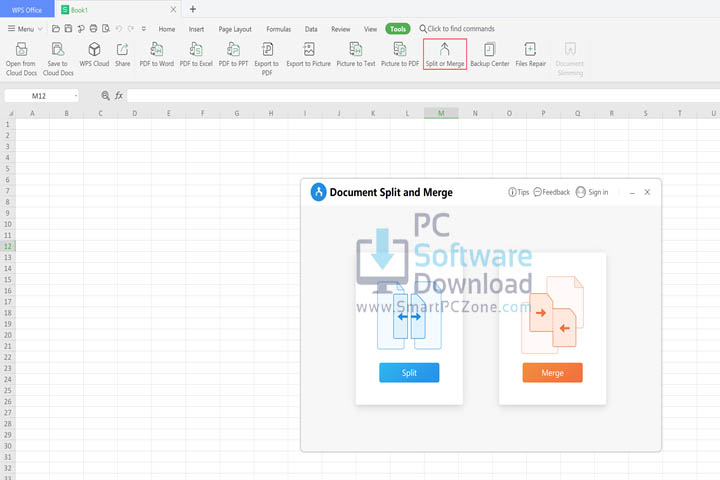Launch PDF to PPT converter

233,54
